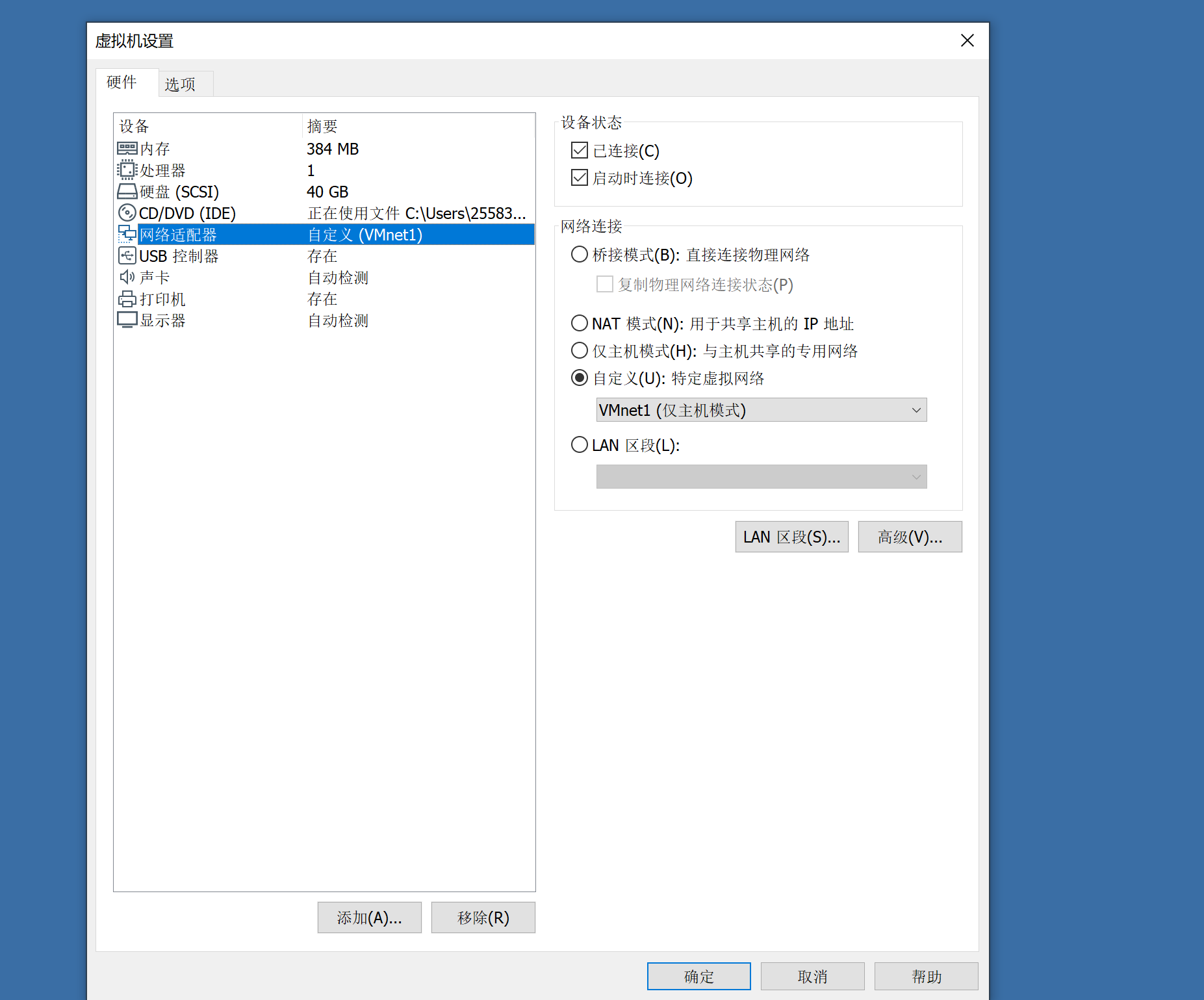This screenshot has width=1204, height=1000.
Task: Check 复制物理网络连接状态(P) checkbox
Action: [x=604, y=285]
